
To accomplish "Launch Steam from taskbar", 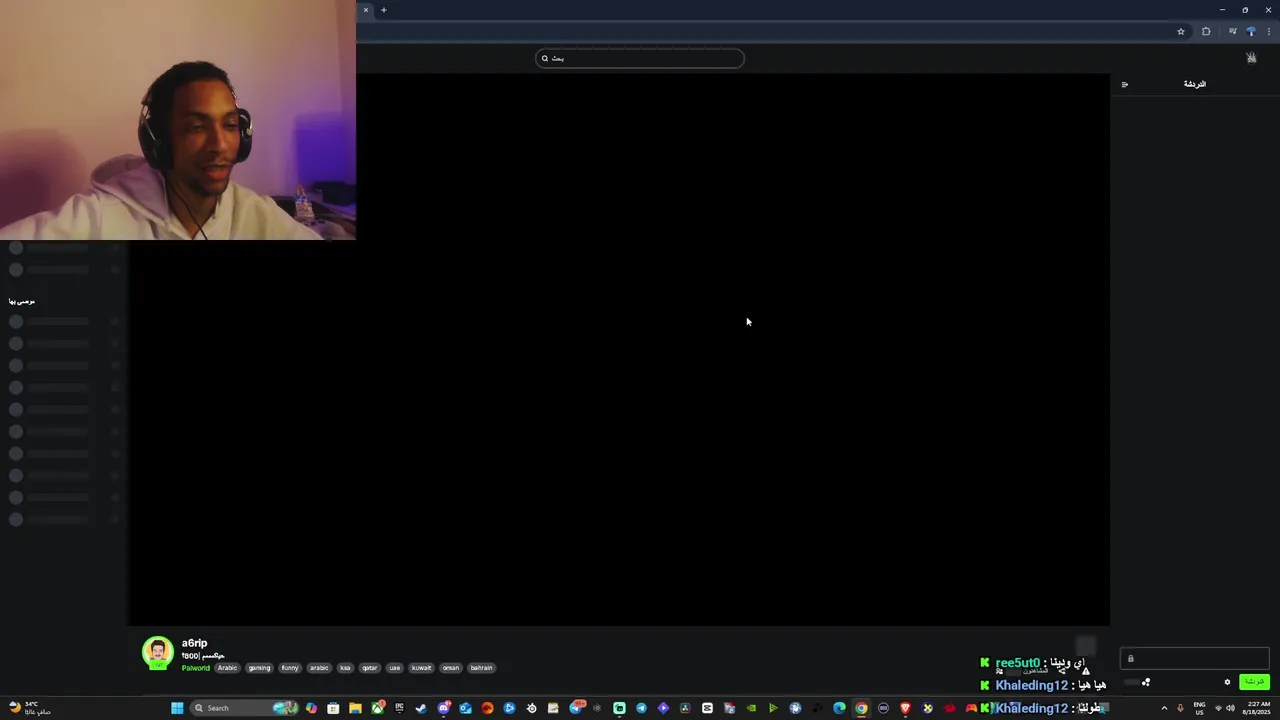I will [x=421, y=708].
